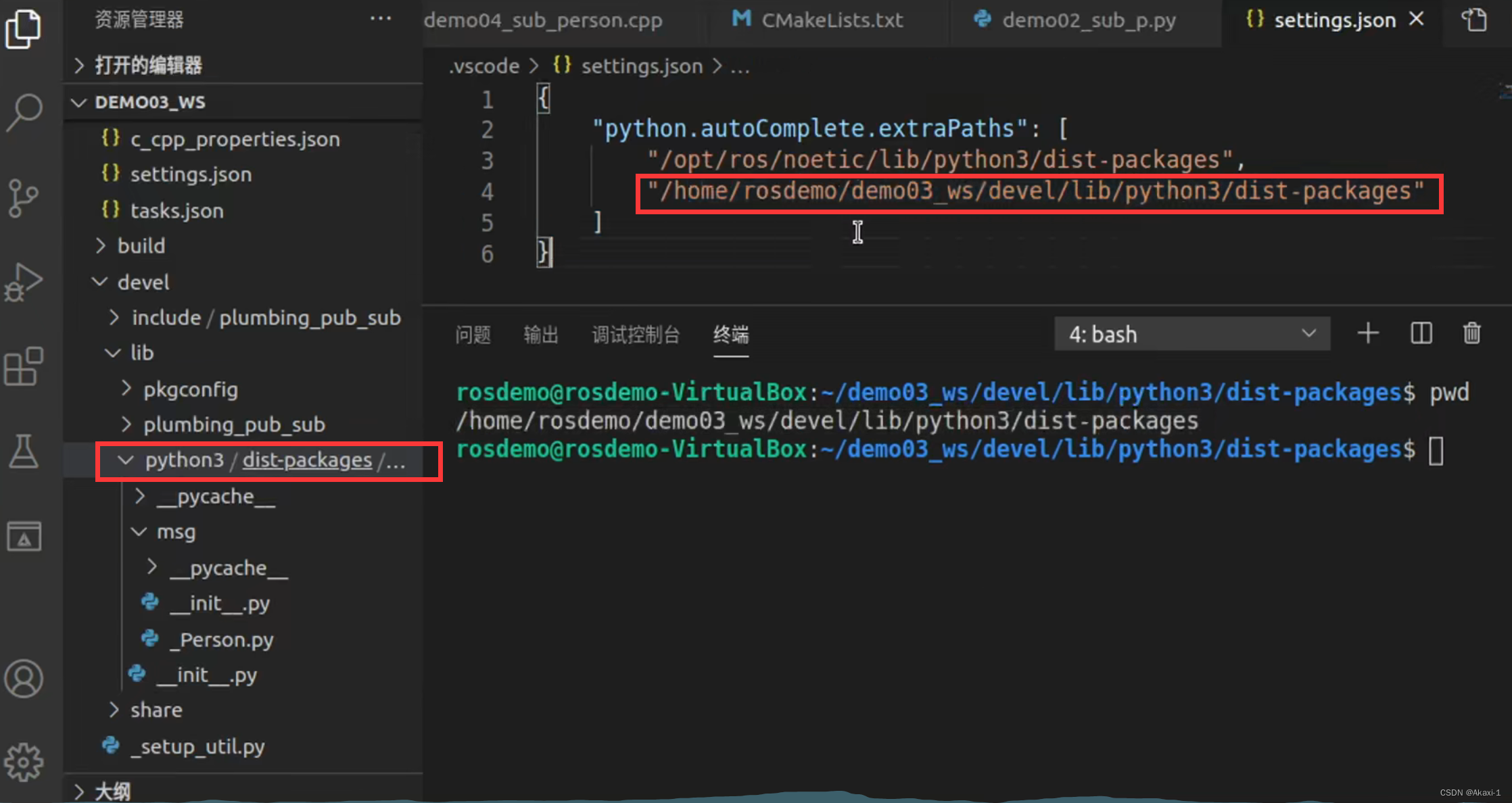The width and height of the screenshot is (1512, 803).
Task: Create a new terminal with plus icon
Action: click(x=1367, y=333)
